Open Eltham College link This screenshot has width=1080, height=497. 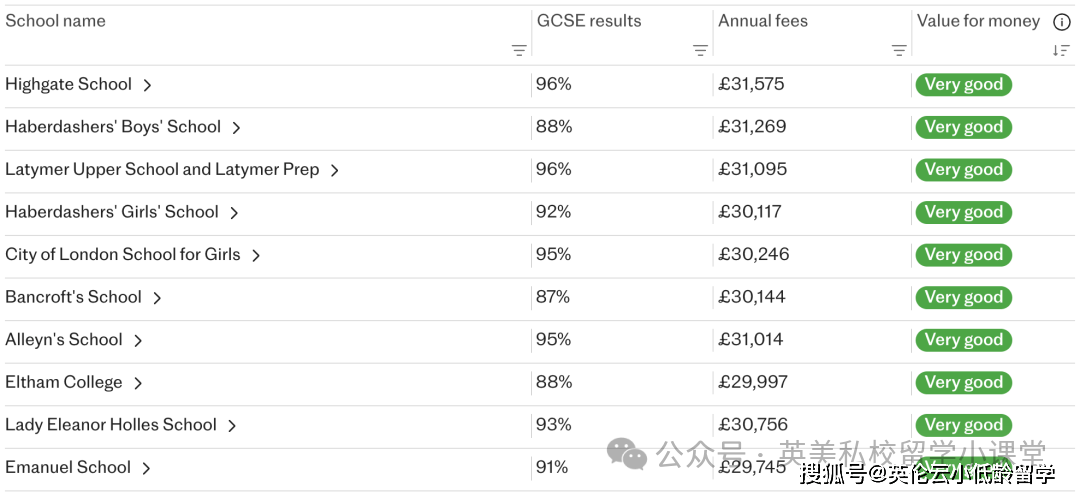point(64,383)
